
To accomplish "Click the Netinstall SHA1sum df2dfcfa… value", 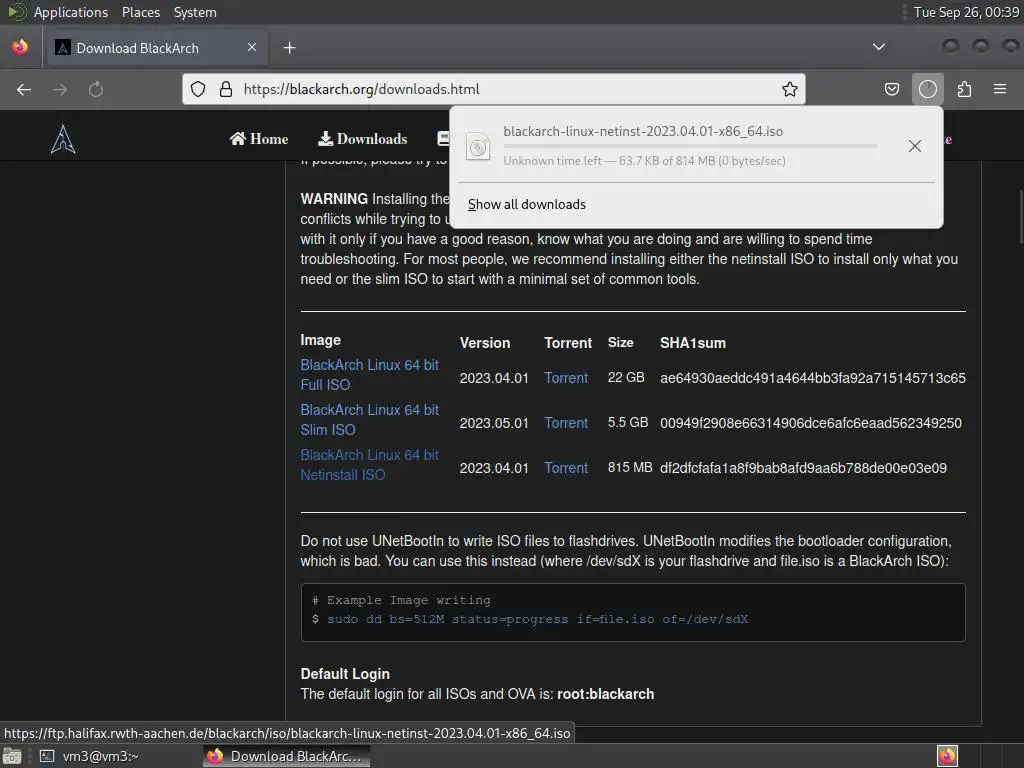I will [x=803, y=468].
